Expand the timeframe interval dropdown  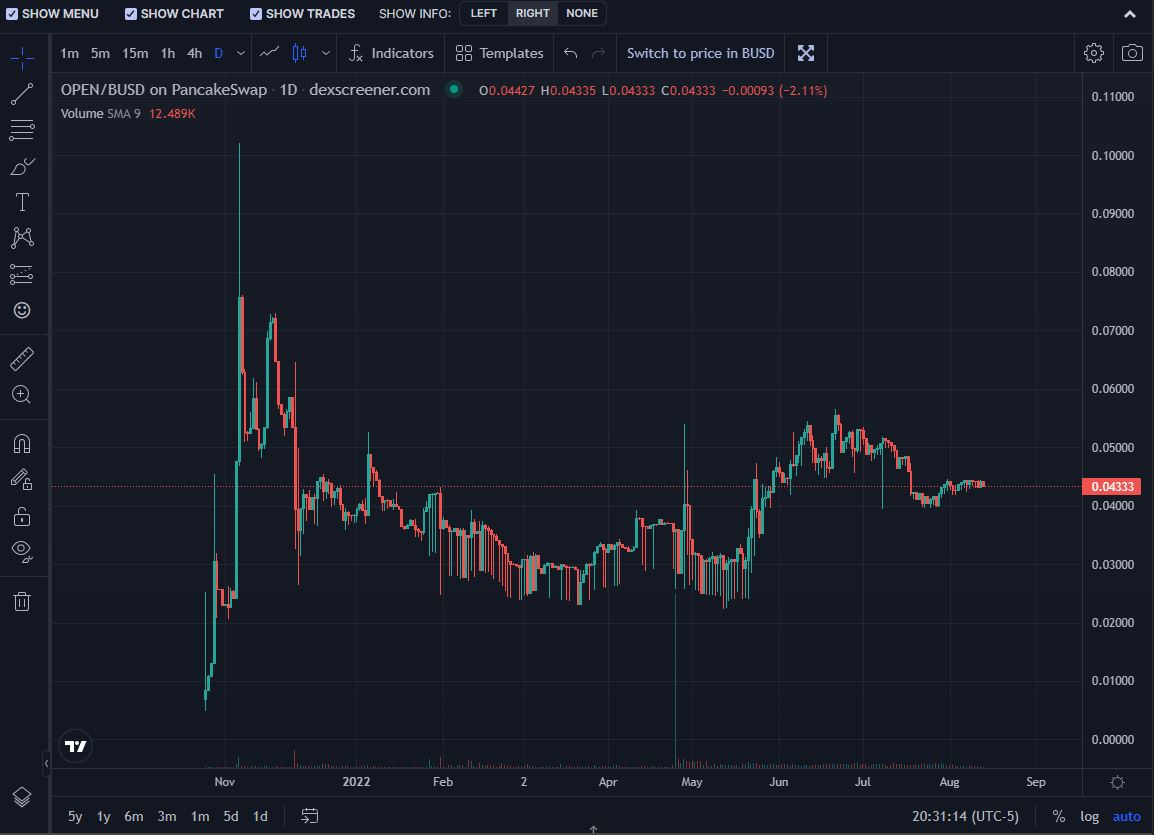[241, 53]
